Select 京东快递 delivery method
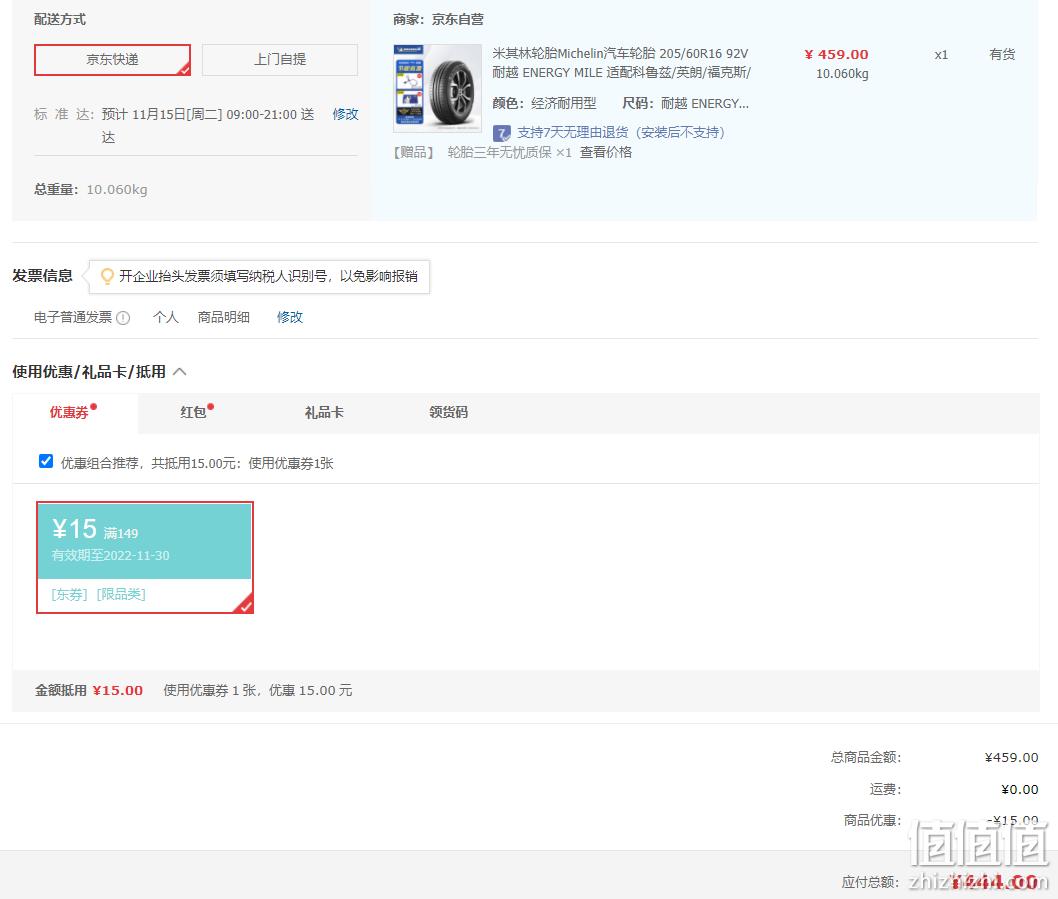 [112, 59]
